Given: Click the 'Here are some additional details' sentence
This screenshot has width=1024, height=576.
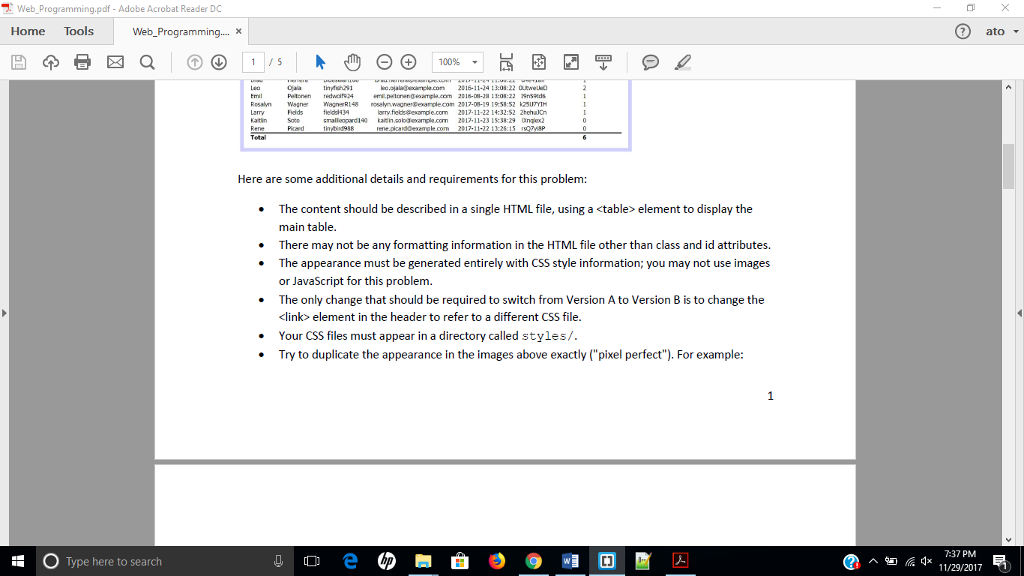Looking at the screenshot, I should [x=412, y=179].
